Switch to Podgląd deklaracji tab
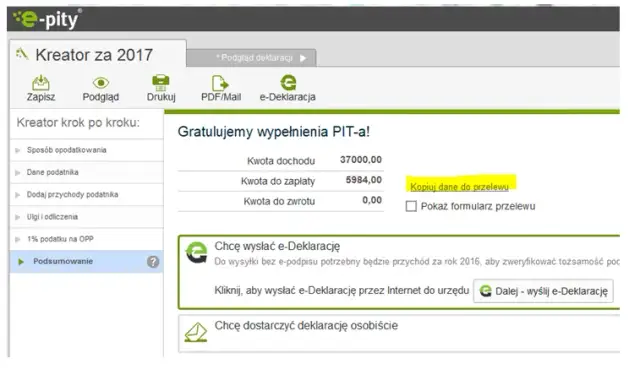Viewport: 640px width, 369px height. [251, 58]
